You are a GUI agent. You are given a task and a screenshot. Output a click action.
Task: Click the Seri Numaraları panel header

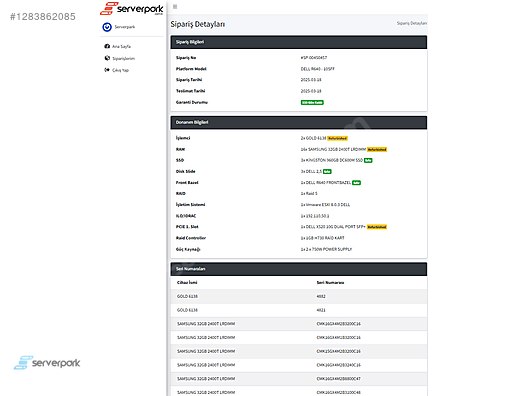coord(299,269)
